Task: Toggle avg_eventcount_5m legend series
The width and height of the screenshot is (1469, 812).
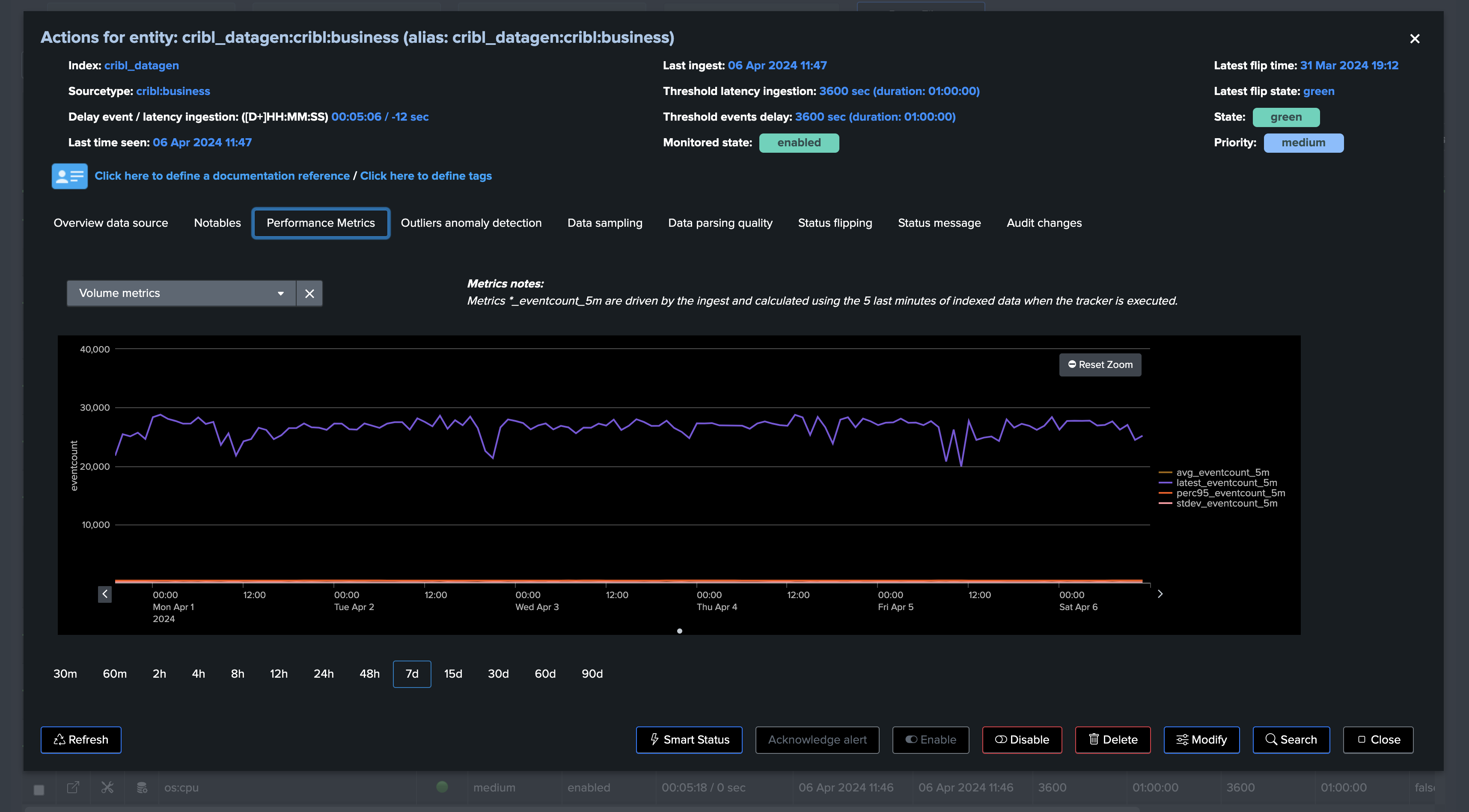Action: [x=1215, y=472]
